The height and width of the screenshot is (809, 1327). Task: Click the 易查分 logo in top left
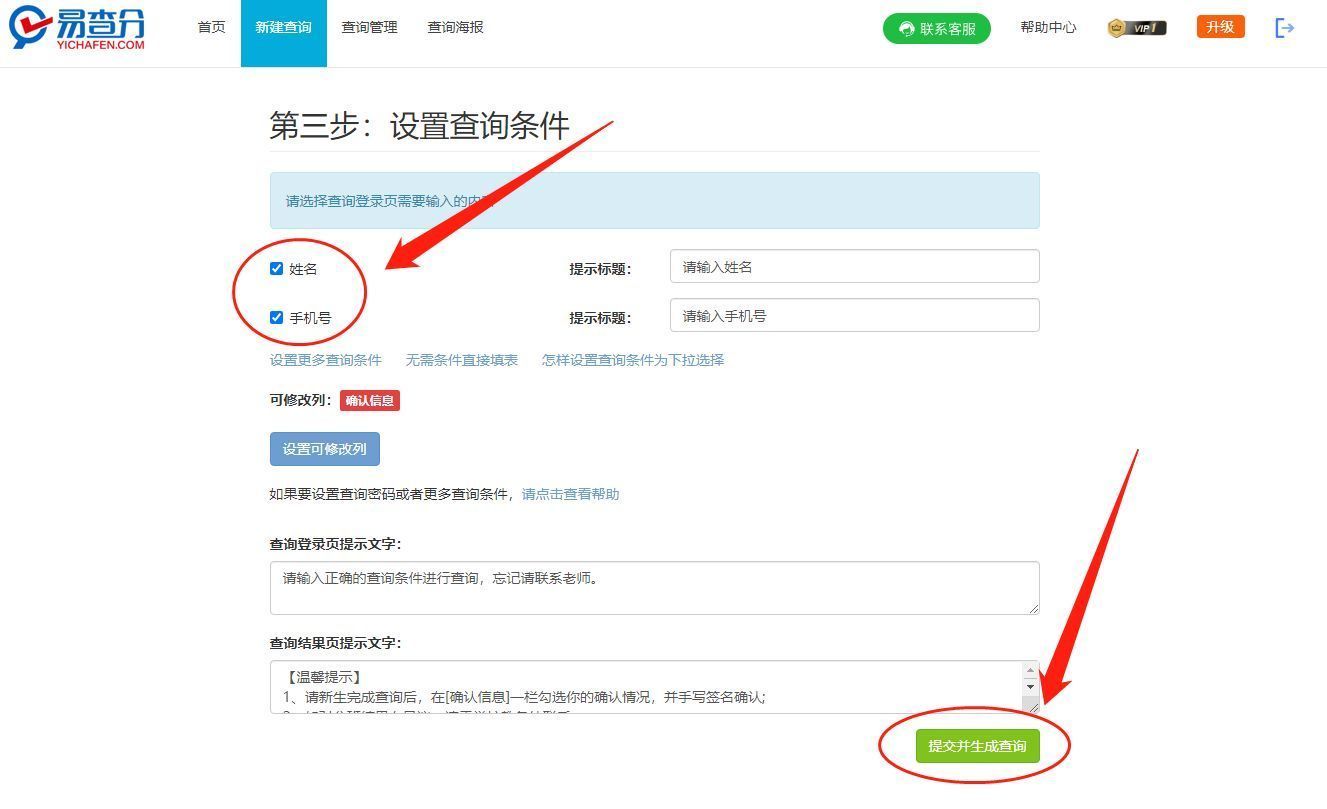75,28
